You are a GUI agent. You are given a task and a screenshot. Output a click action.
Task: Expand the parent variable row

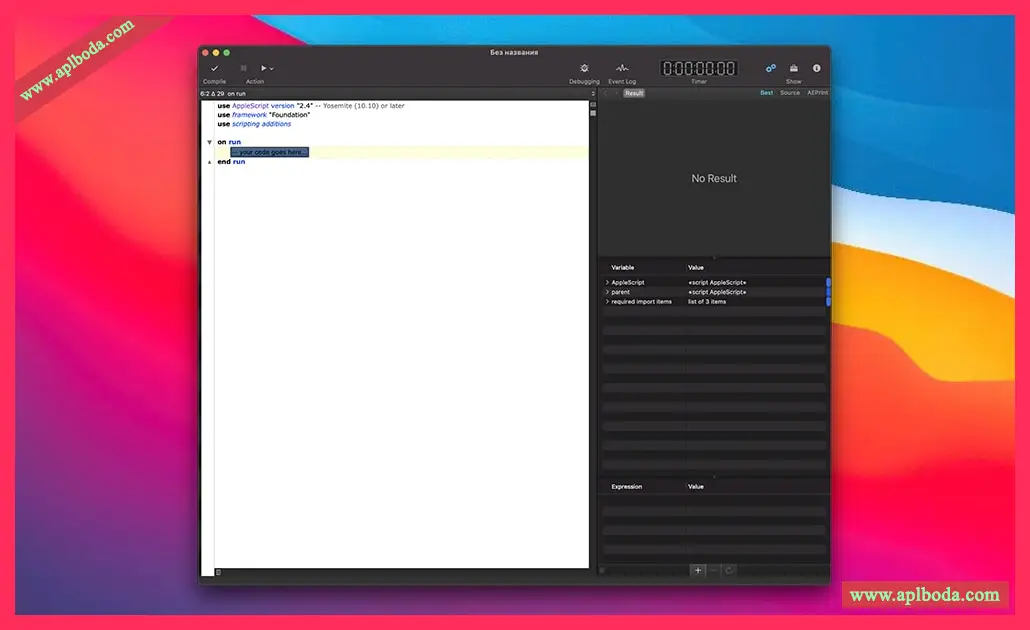pos(607,292)
